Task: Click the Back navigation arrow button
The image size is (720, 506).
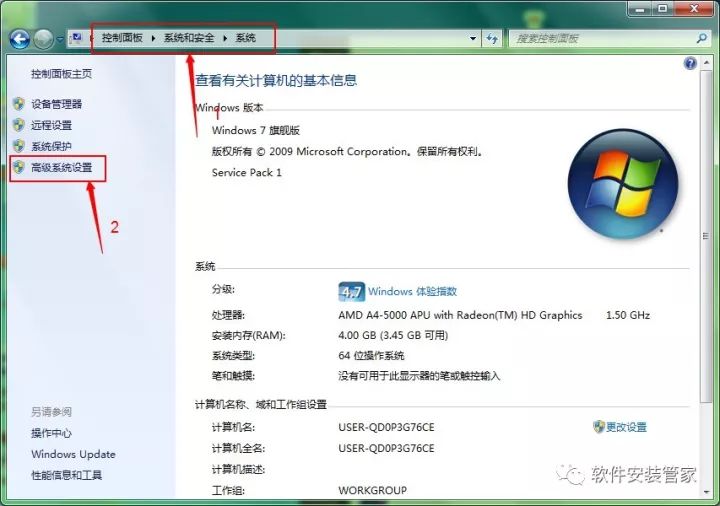Action: click(19, 39)
